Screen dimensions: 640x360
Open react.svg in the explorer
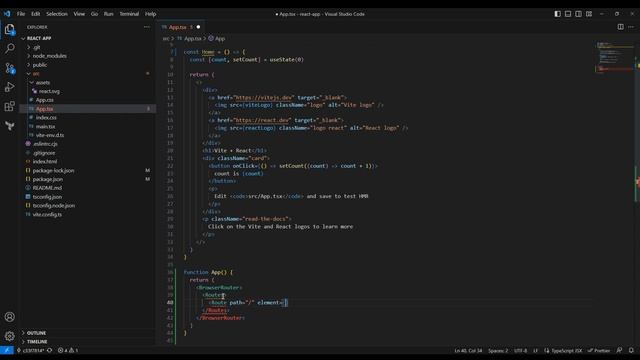coord(49,91)
